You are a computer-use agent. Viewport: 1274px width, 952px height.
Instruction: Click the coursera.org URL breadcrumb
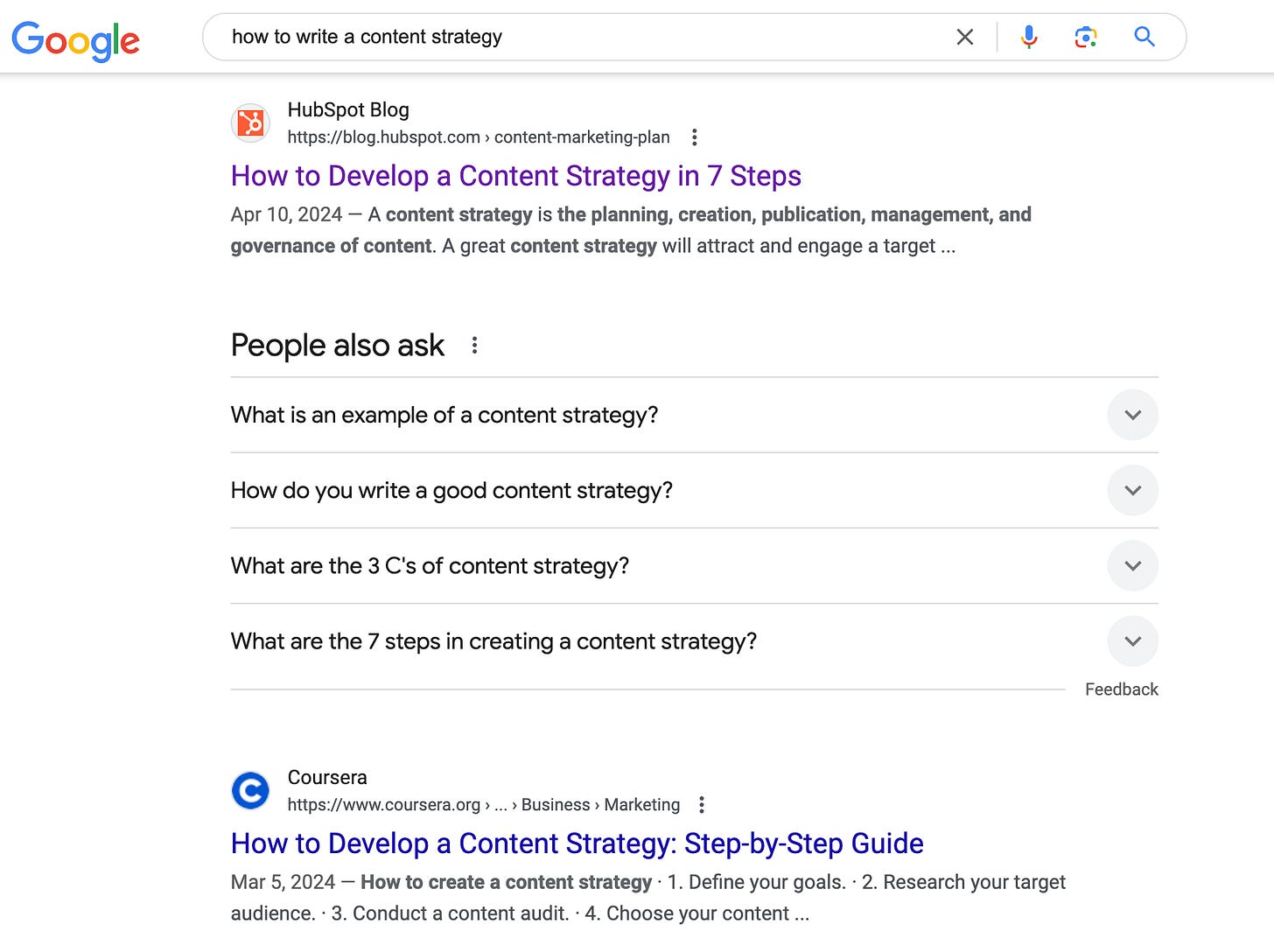(484, 805)
